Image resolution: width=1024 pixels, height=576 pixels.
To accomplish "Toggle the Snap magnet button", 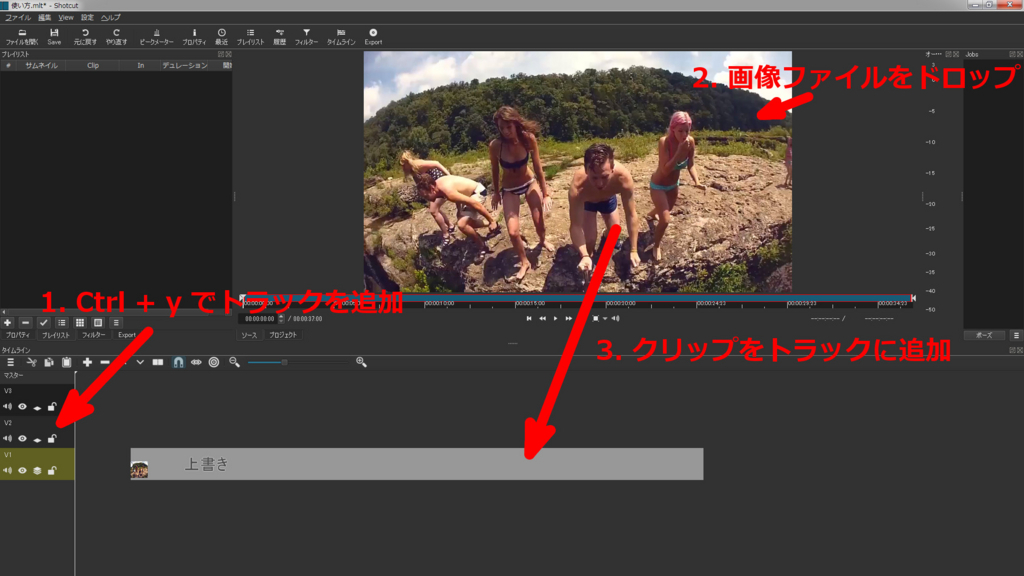I will pos(178,362).
